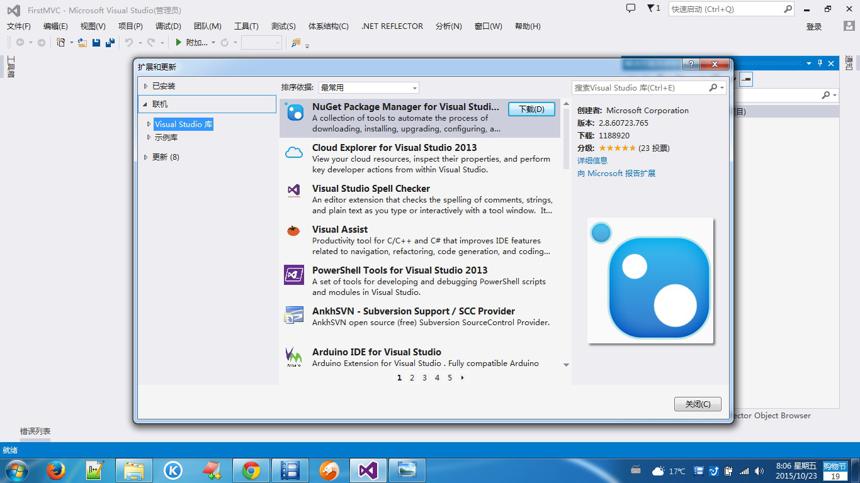Select the Visual Assist tomato icon
This screenshot has width=860, height=483.
coord(293,231)
